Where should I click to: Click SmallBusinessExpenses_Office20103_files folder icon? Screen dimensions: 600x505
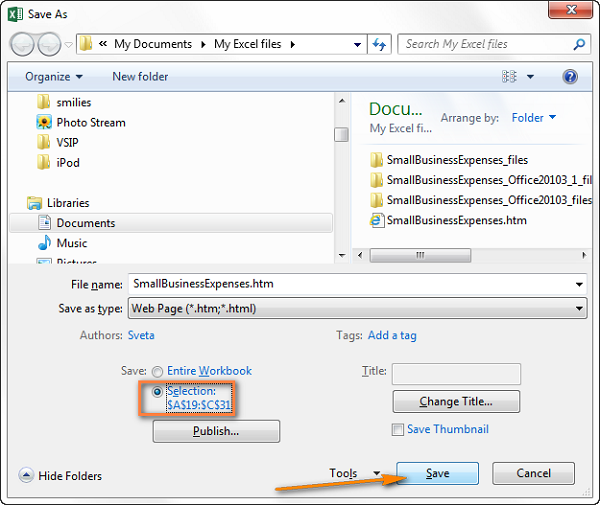point(376,200)
